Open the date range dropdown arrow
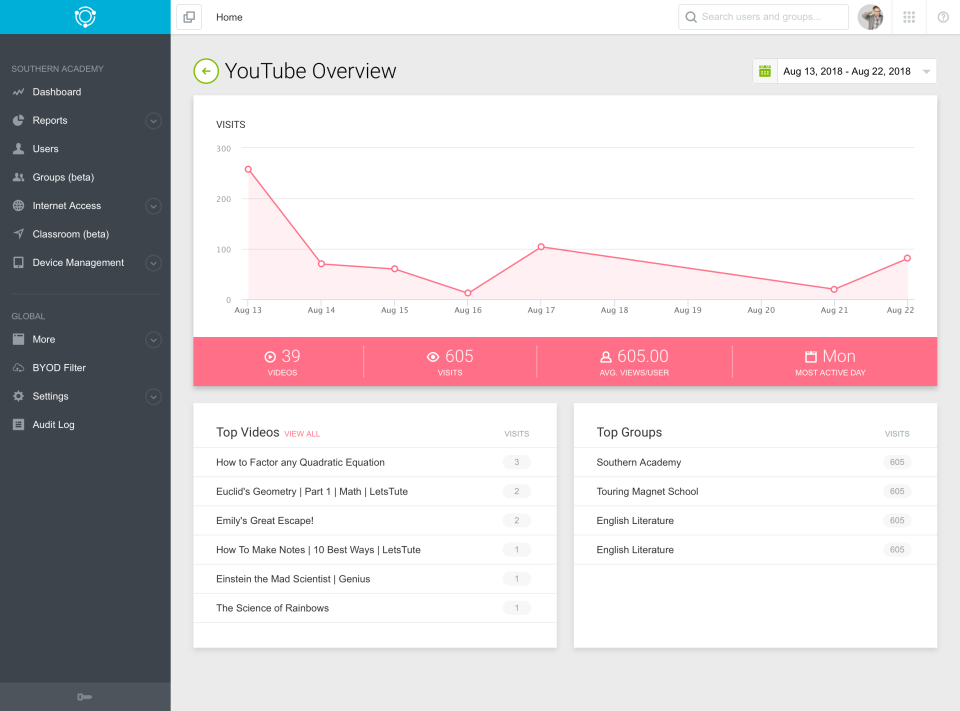The height and width of the screenshot is (711, 960). pos(926,72)
